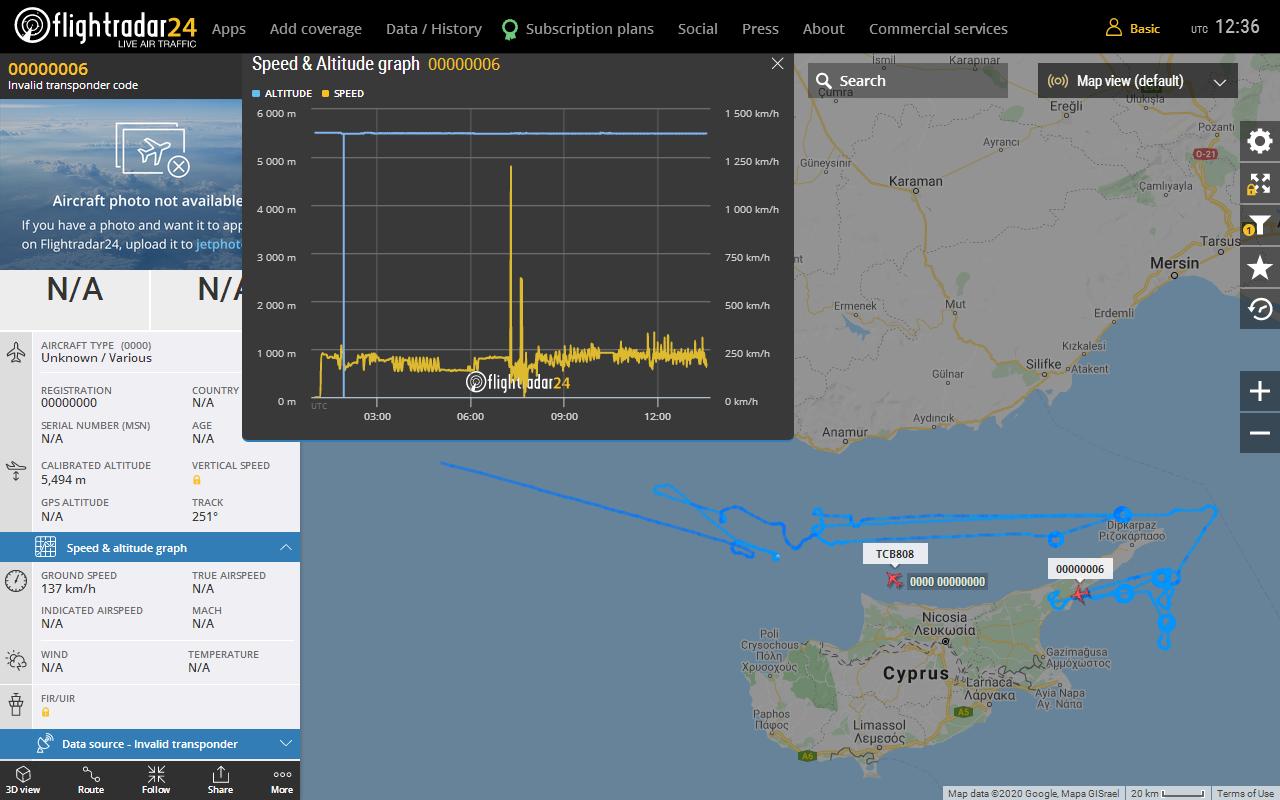Select the 00000006 aircraft marker on map
Screen dimensions: 1280x800
[1080, 595]
